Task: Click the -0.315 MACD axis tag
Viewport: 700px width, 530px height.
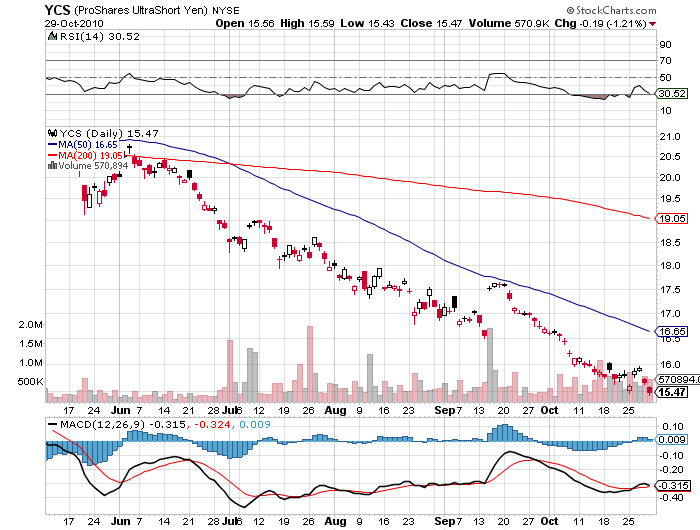Action: click(672, 485)
